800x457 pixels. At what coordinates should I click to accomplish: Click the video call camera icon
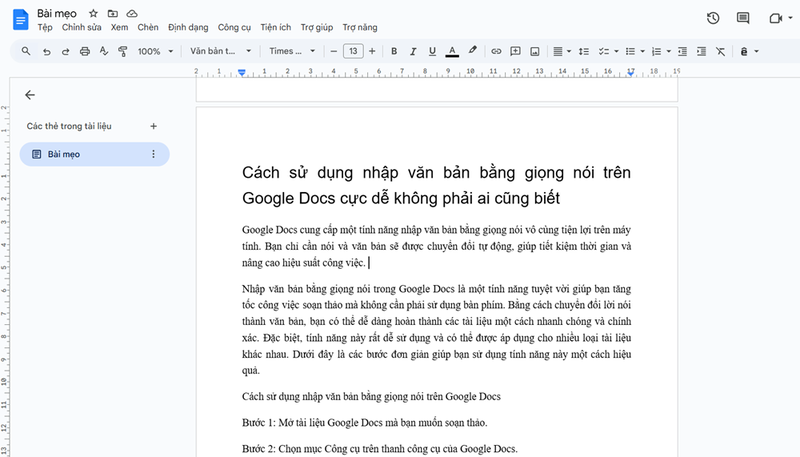(776, 18)
